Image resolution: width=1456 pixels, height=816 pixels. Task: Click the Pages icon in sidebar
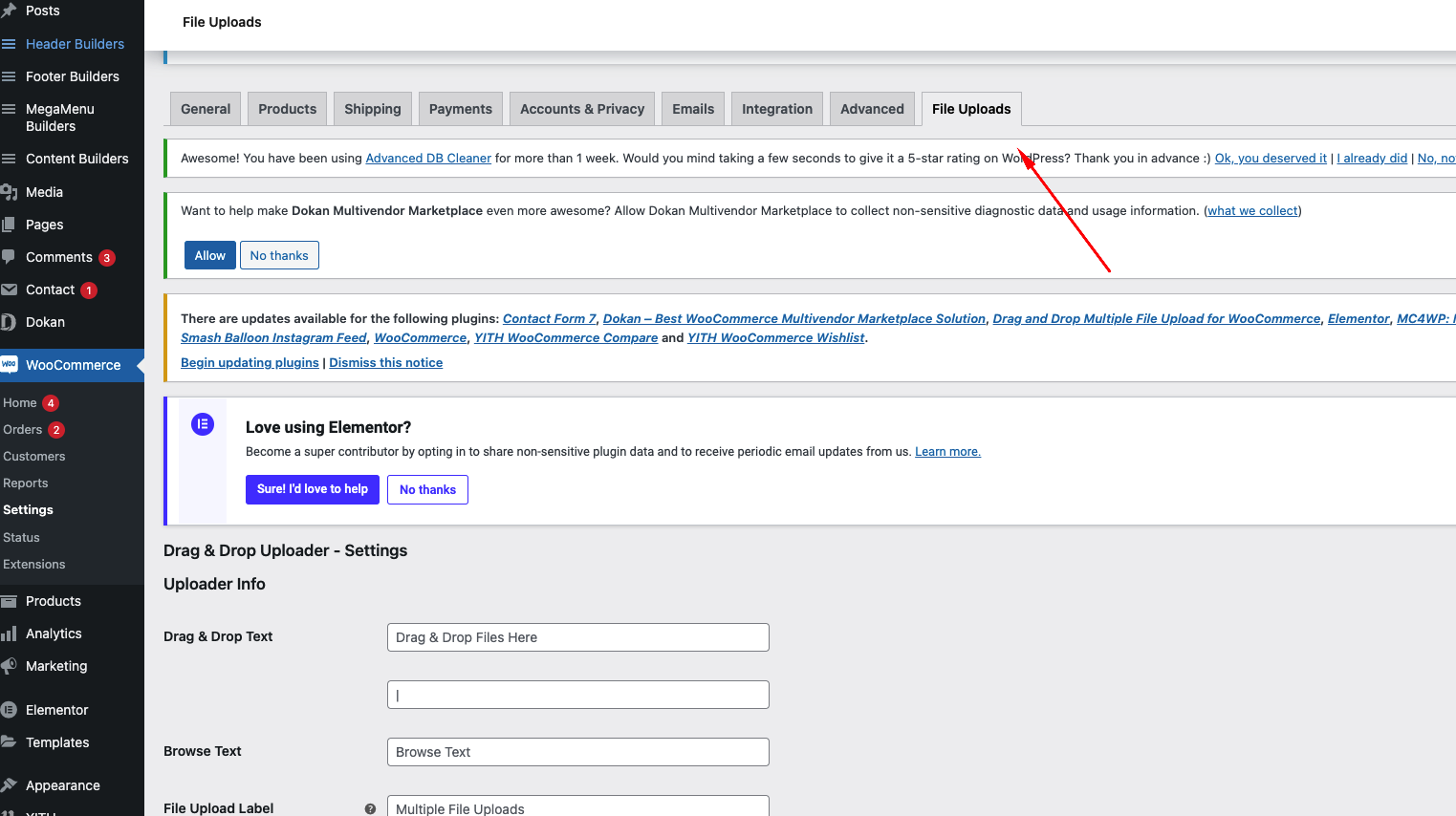coord(9,225)
